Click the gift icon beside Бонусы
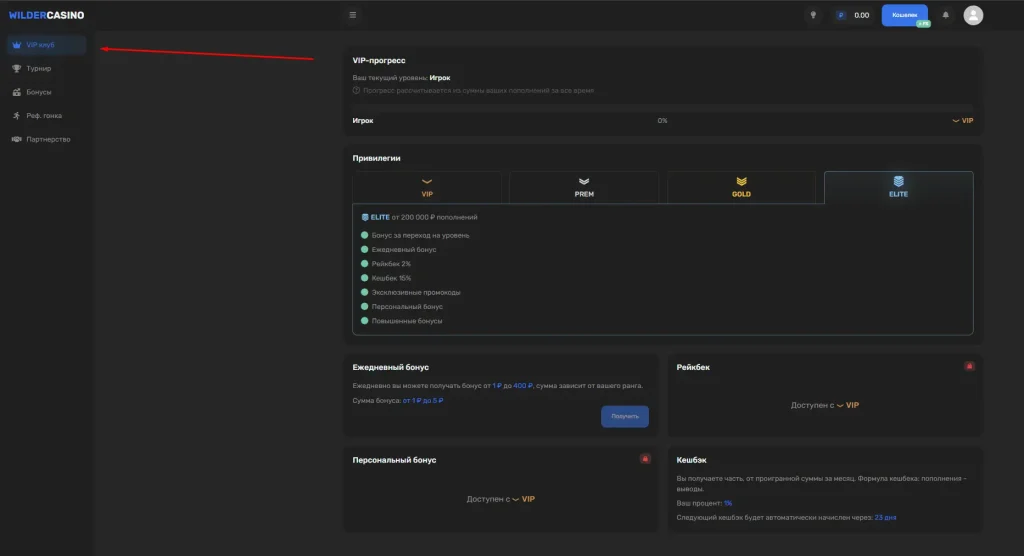The height and width of the screenshot is (556, 1024). tap(16, 92)
